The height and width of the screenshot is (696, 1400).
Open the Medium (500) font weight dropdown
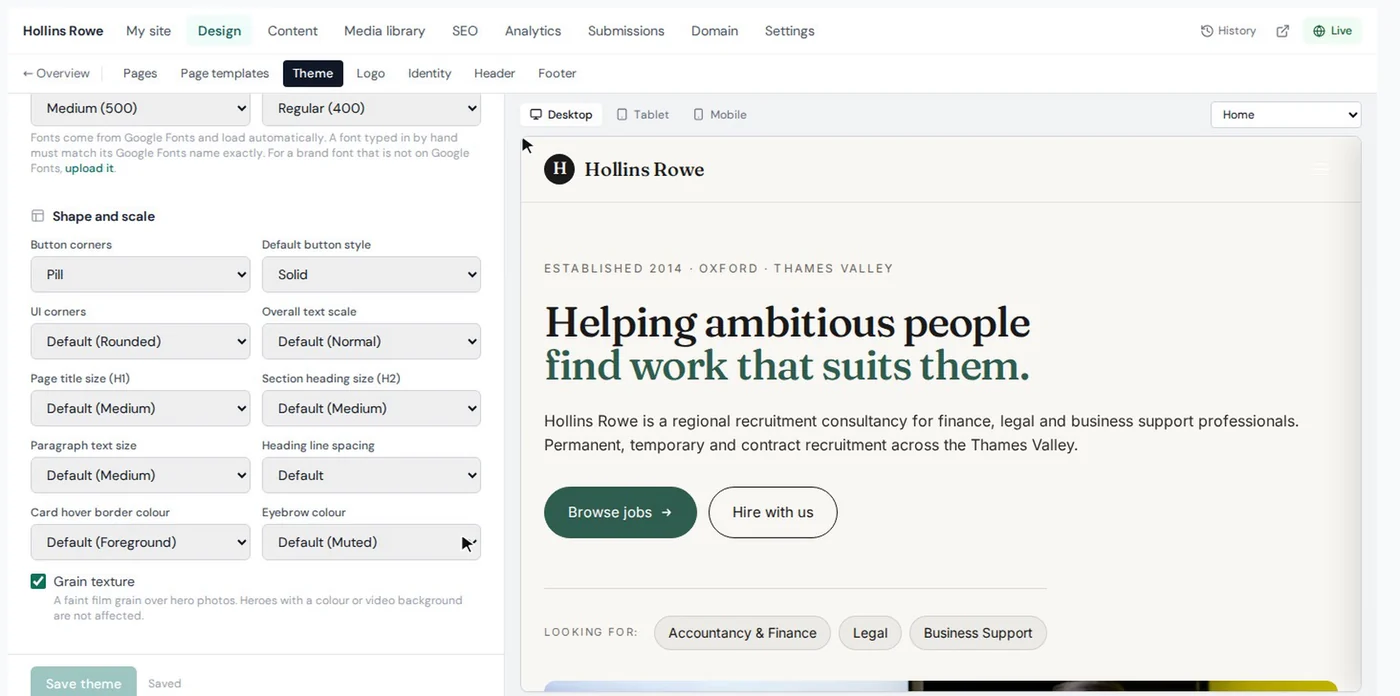[x=140, y=108]
